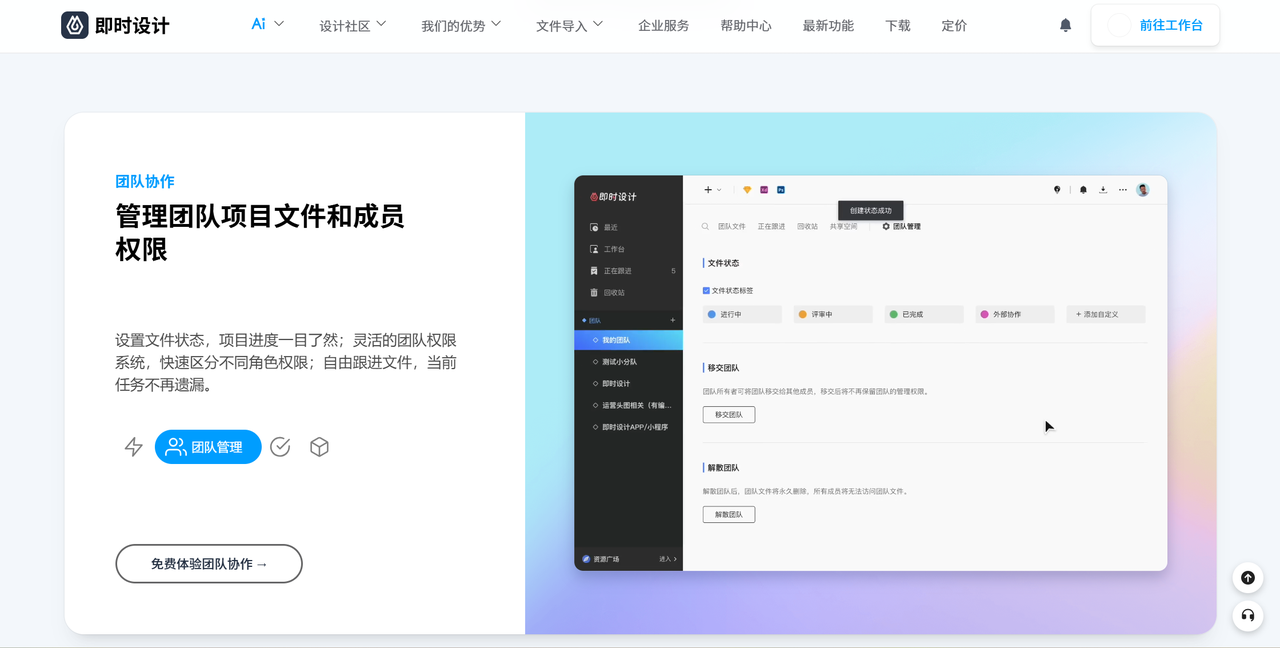The image size is (1280, 648).
Task: Click the Photoshop import icon in preview
Action: point(781,189)
